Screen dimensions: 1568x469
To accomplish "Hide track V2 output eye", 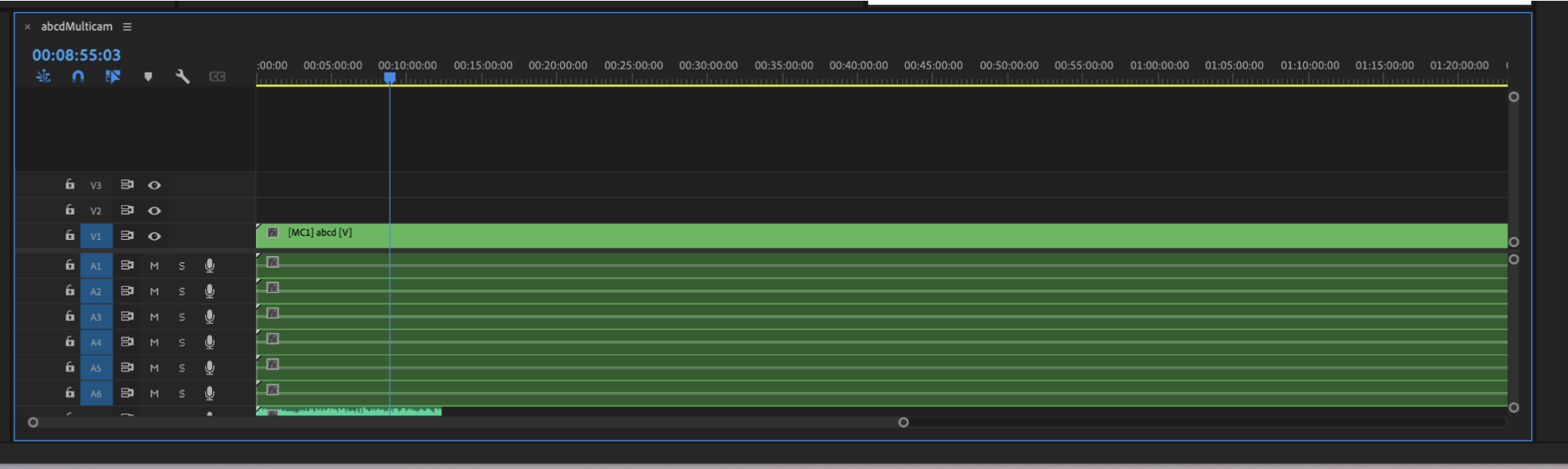I will pyautogui.click(x=154, y=211).
